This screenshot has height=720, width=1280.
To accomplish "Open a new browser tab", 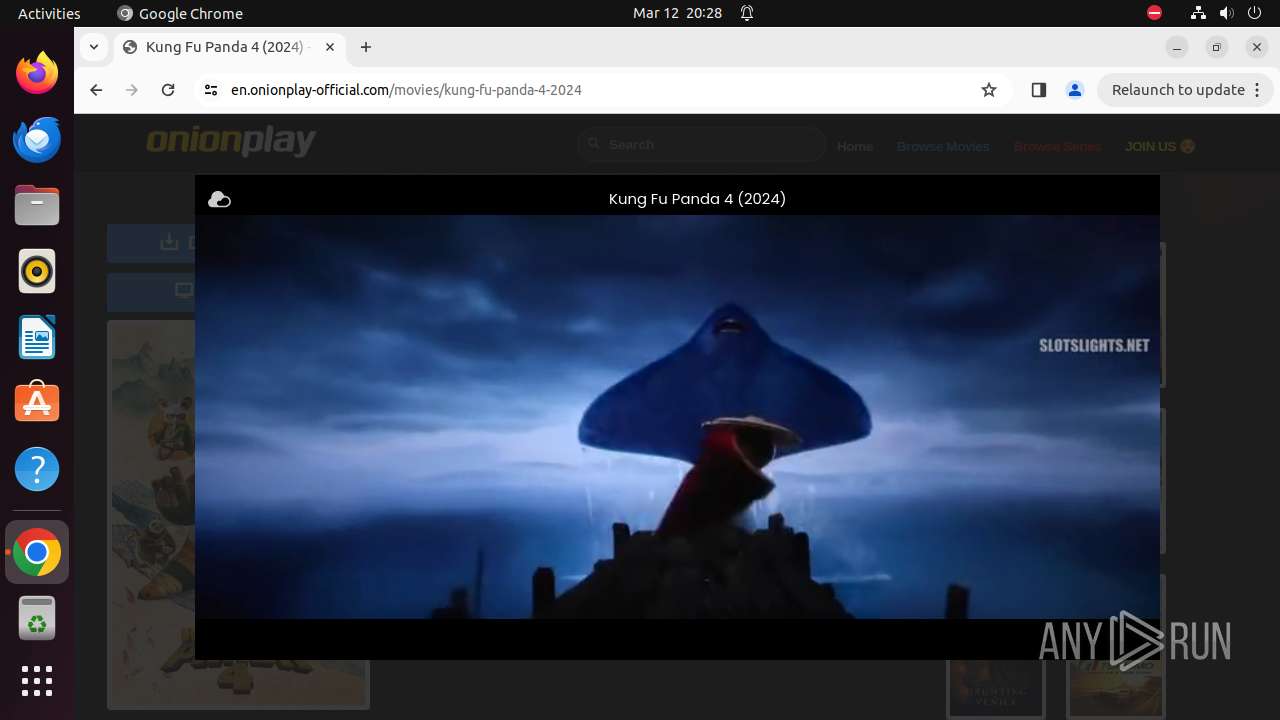I will [x=366, y=47].
